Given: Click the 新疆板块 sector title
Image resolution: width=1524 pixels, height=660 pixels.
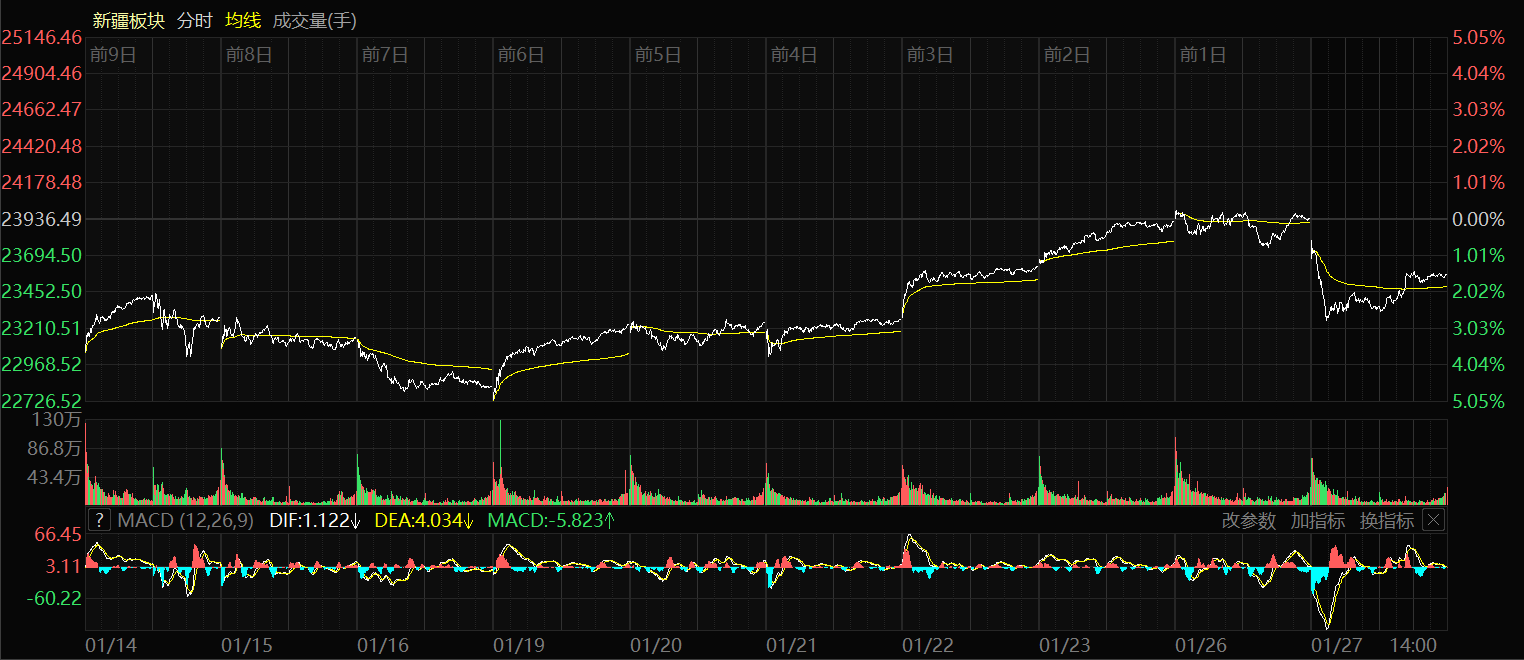Looking at the screenshot, I should click(130, 20).
